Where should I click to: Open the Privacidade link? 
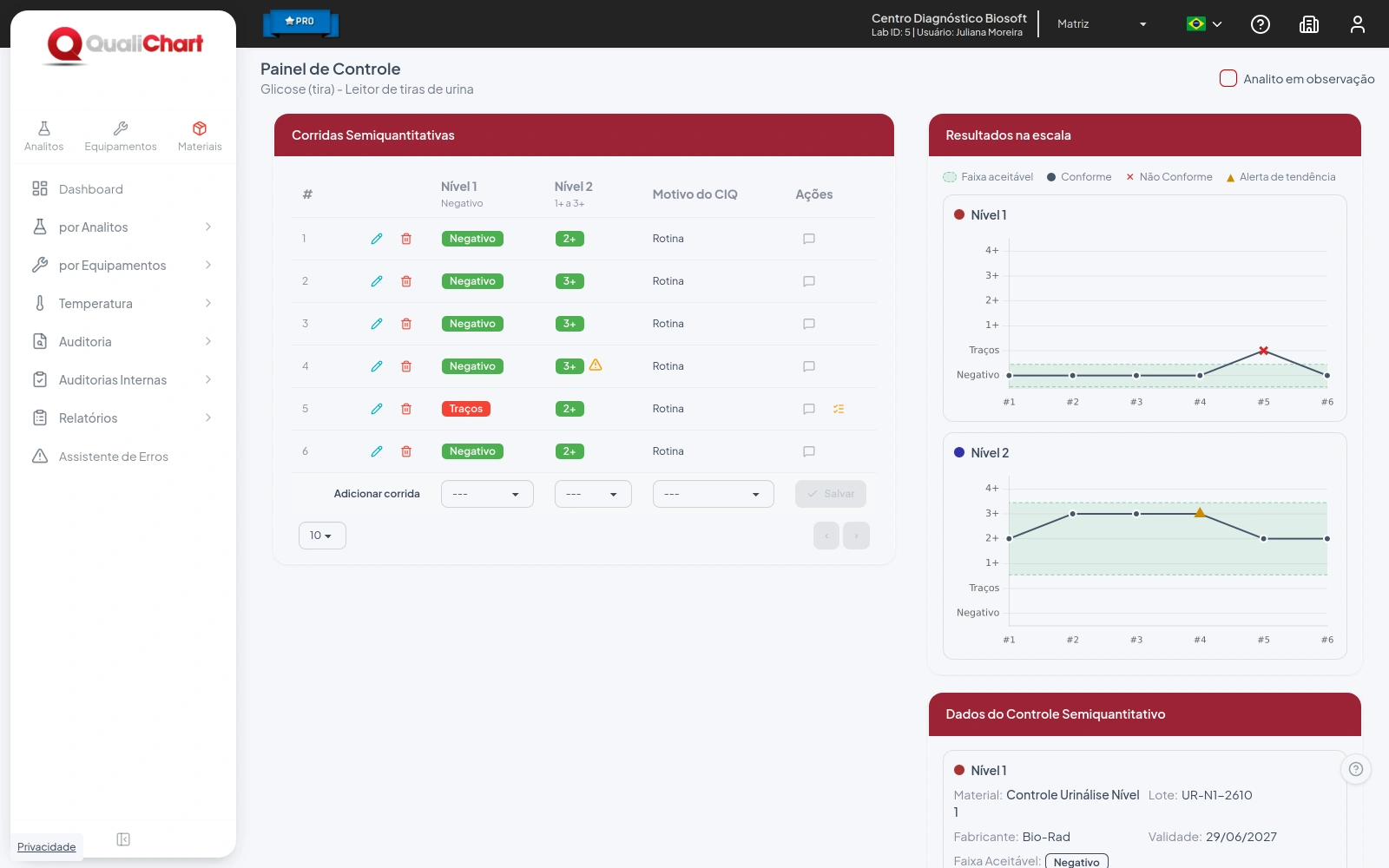[x=47, y=847]
